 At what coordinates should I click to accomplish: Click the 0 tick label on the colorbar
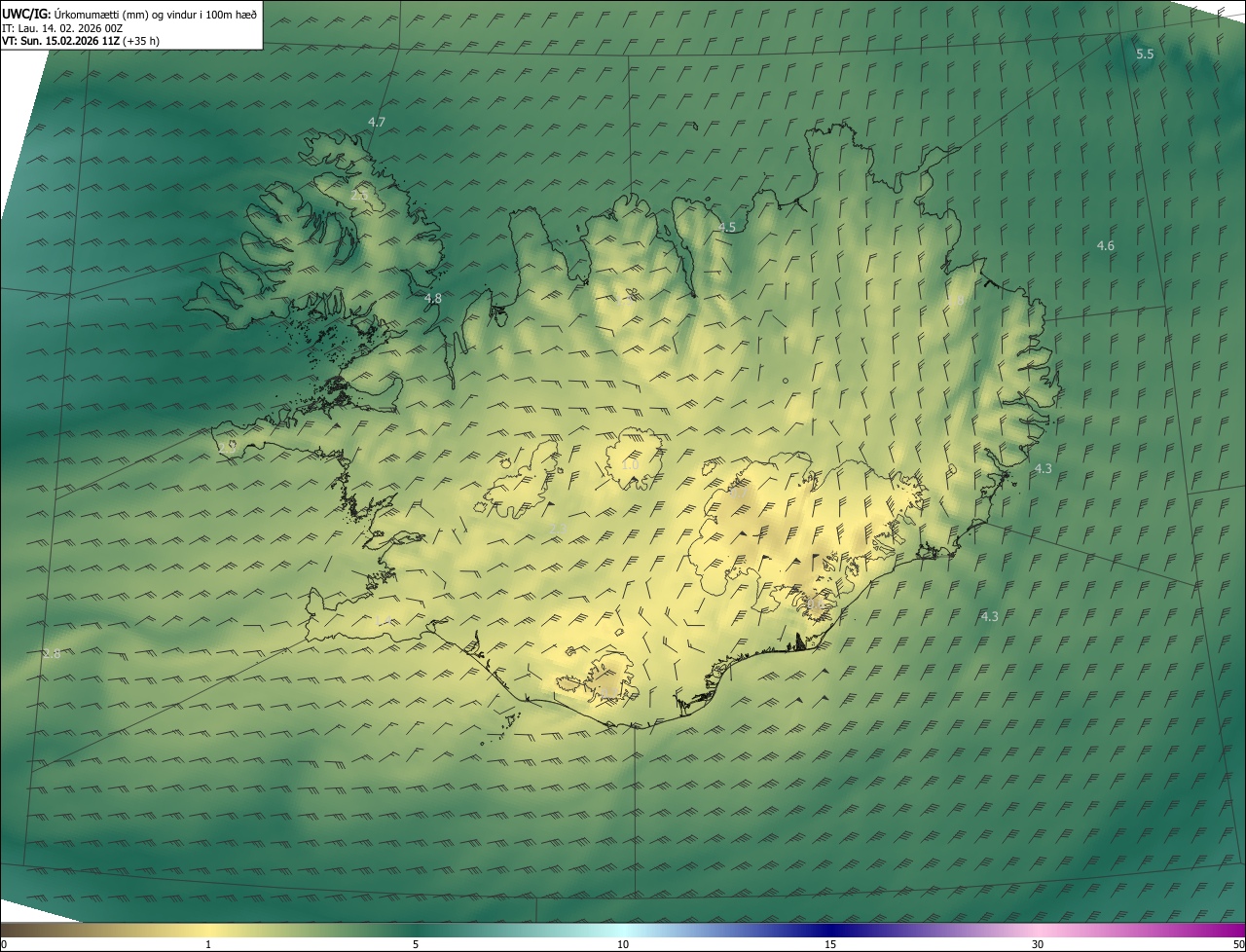click(x=4, y=944)
